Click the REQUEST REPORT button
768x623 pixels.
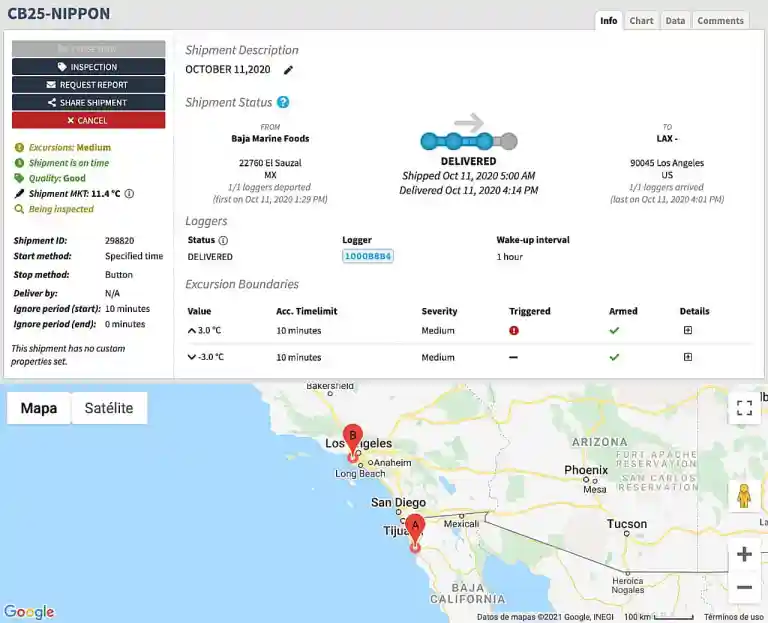coord(89,85)
